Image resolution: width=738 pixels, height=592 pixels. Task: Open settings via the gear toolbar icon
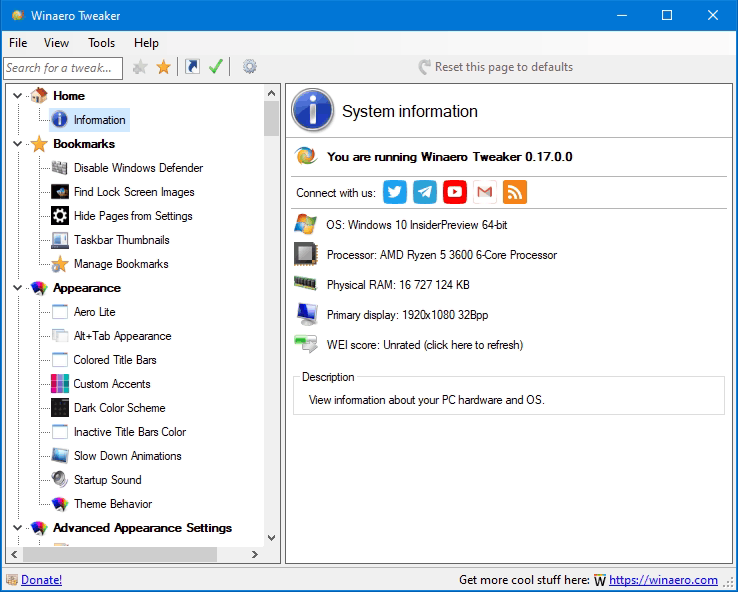pyautogui.click(x=249, y=67)
